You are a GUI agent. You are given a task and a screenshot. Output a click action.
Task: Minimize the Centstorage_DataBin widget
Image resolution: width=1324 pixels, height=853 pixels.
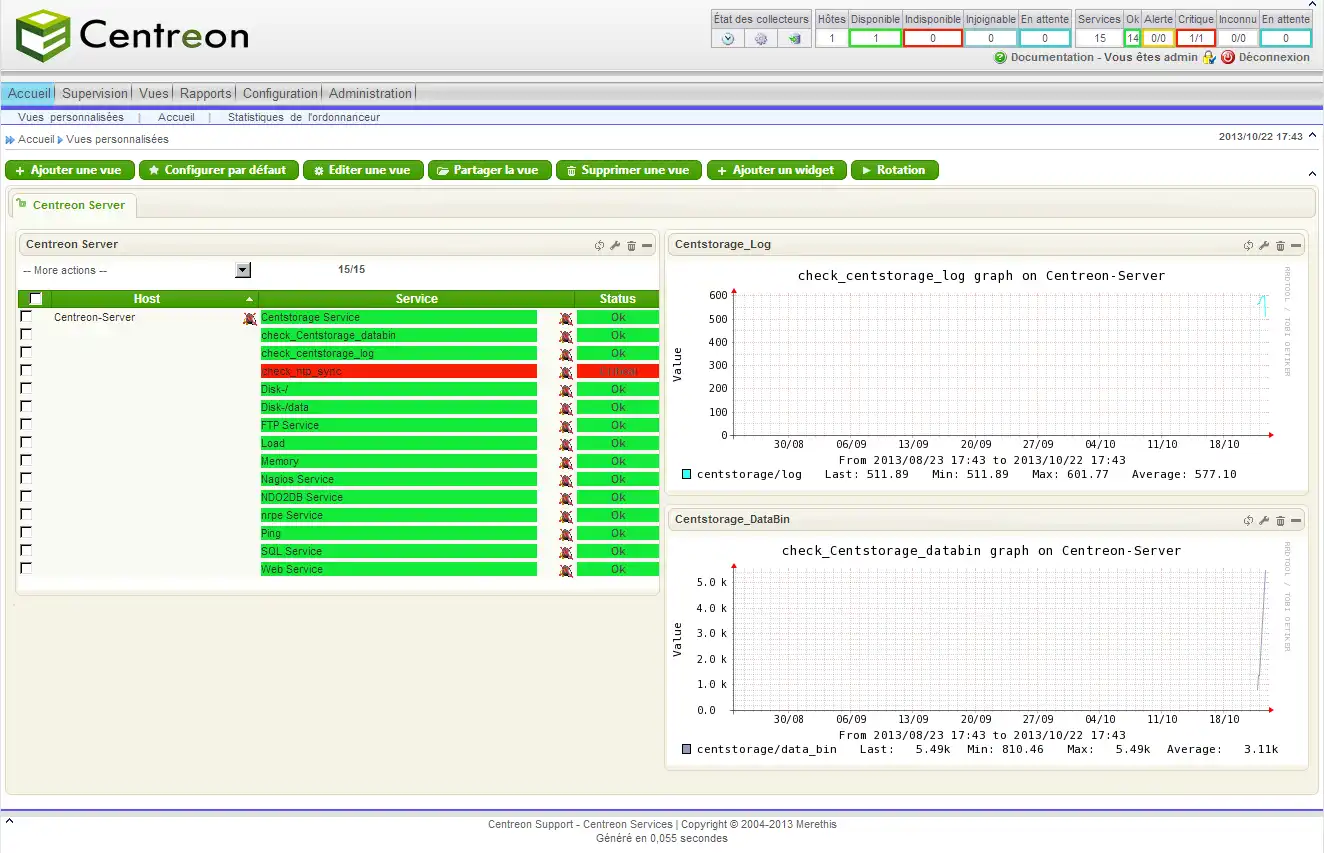1296,521
